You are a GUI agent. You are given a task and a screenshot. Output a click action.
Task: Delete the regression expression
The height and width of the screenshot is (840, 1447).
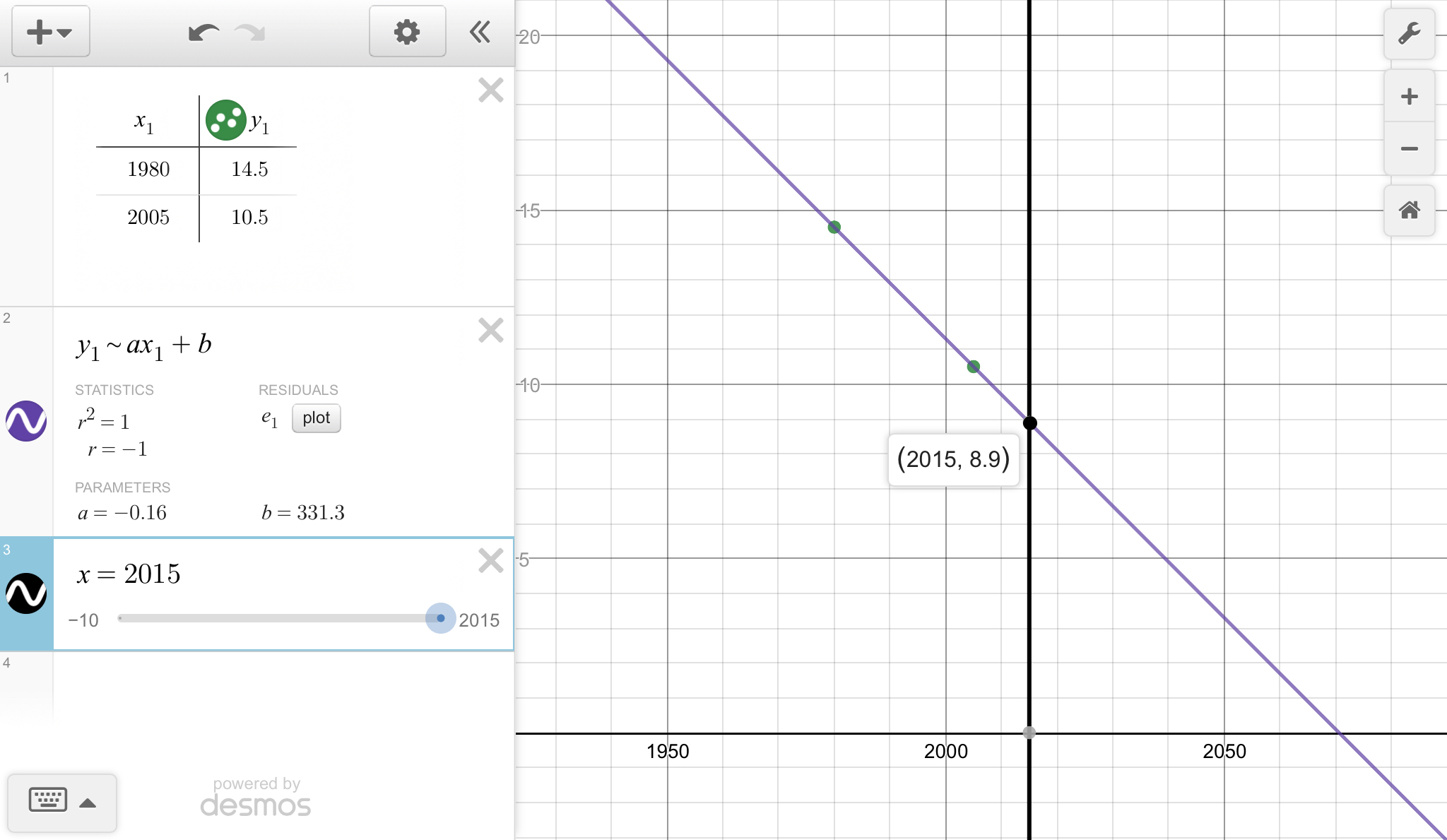(490, 331)
